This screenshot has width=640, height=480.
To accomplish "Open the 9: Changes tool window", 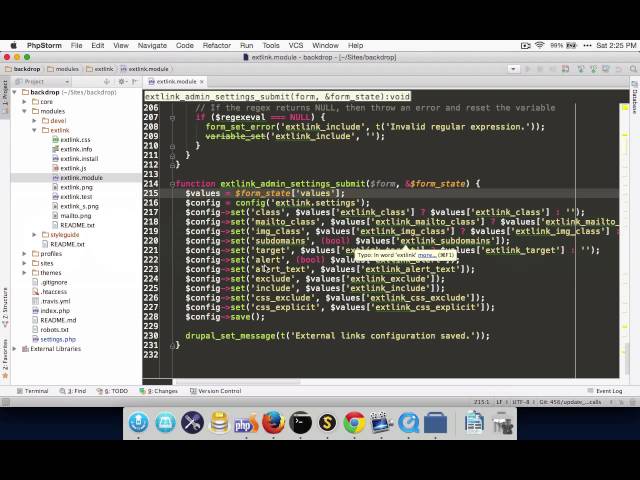I will 158,391.
